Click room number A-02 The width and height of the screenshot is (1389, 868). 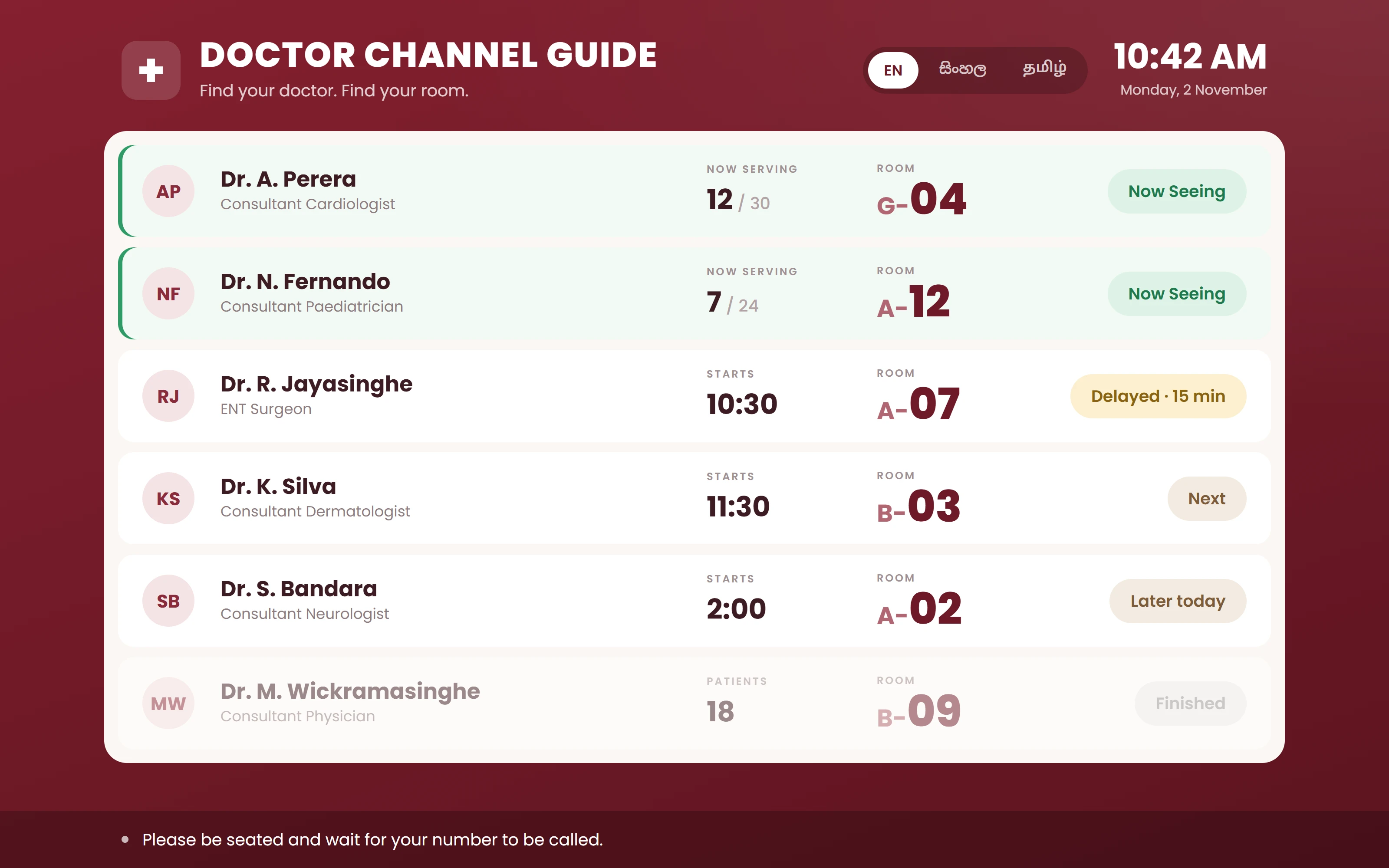(919, 609)
